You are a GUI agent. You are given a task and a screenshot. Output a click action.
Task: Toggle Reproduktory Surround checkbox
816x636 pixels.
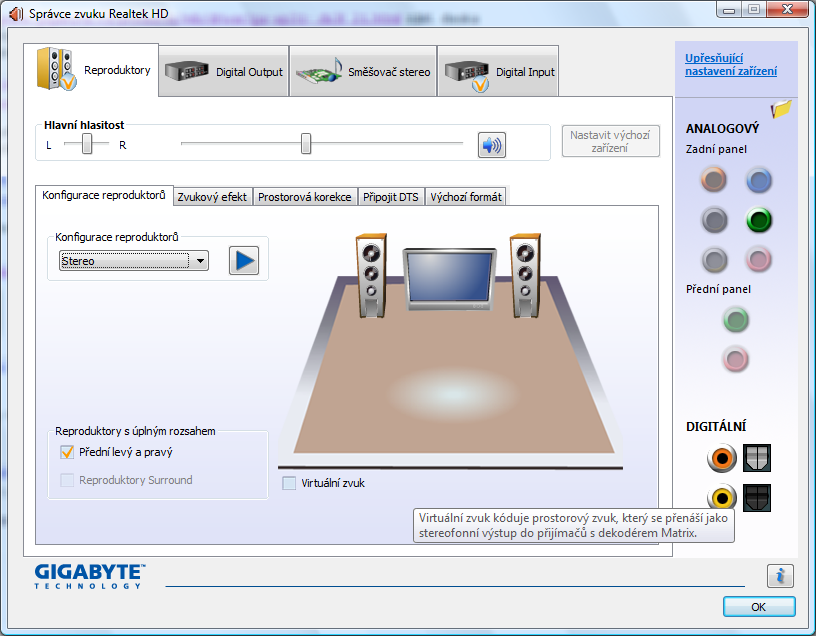click(67, 480)
